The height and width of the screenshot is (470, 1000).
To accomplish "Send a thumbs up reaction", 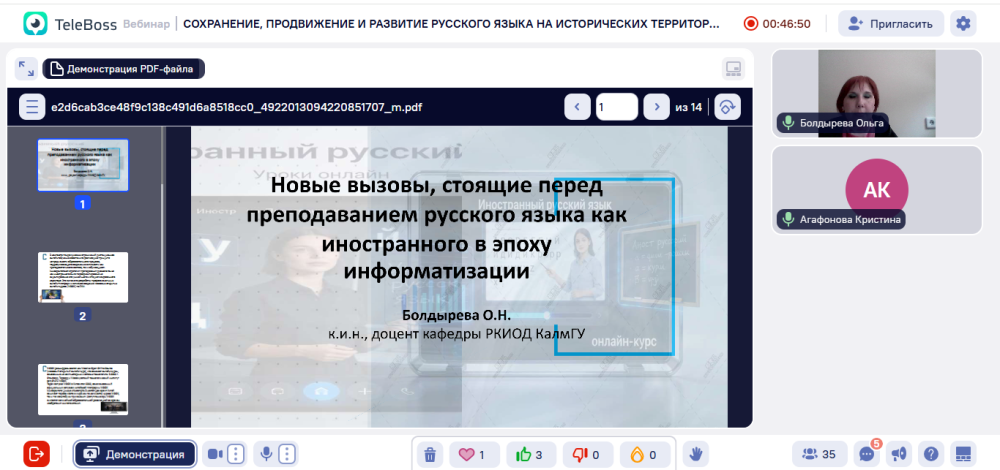I will 531,455.
